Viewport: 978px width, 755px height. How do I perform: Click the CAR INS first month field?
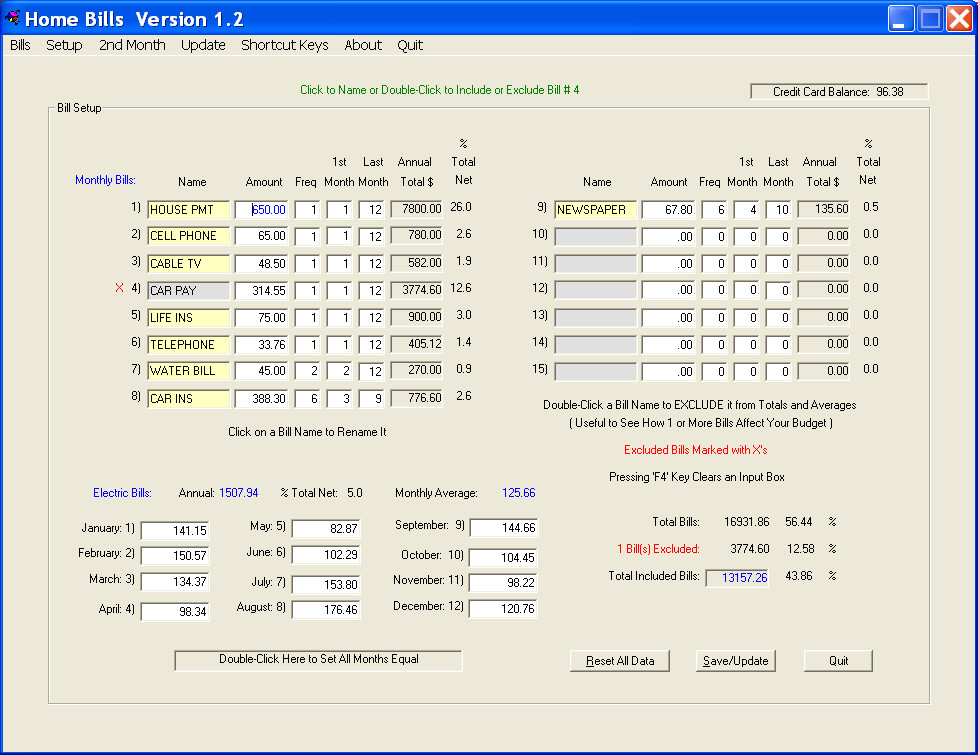point(340,398)
